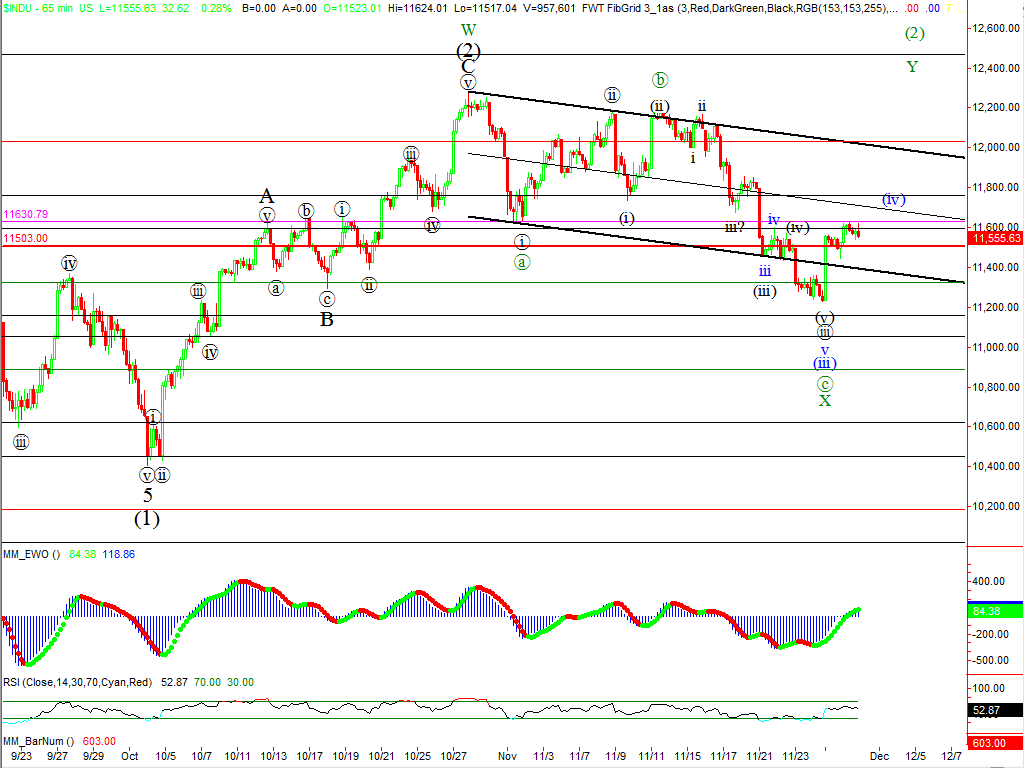Select the green W wave label

[467, 31]
